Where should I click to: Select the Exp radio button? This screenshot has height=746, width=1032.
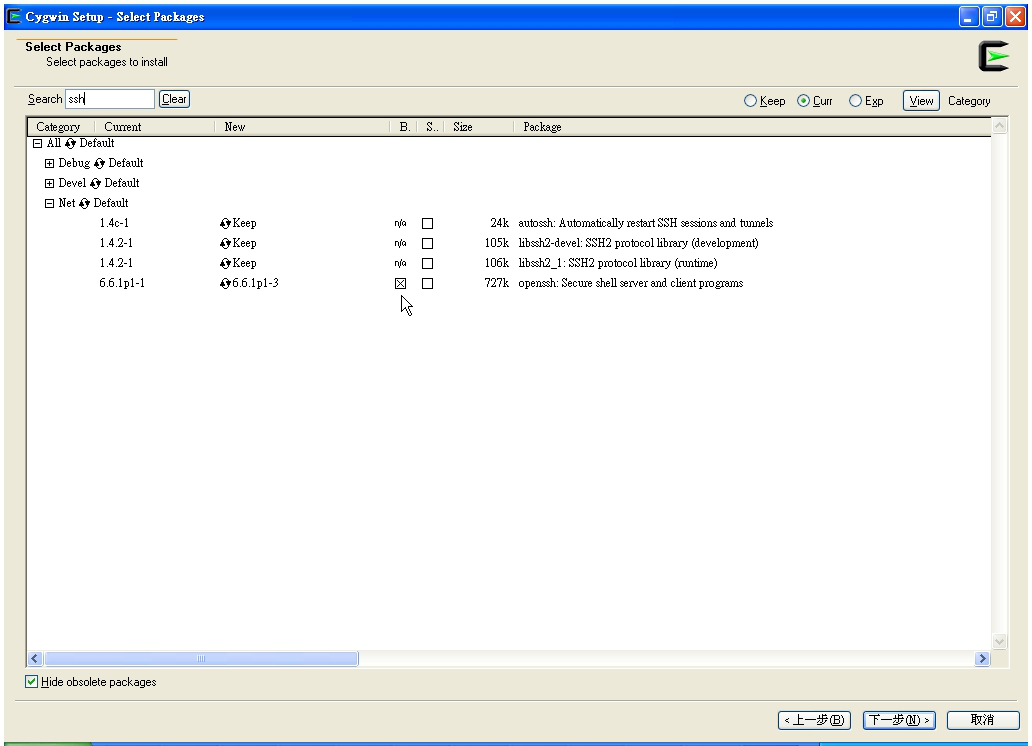pos(856,101)
